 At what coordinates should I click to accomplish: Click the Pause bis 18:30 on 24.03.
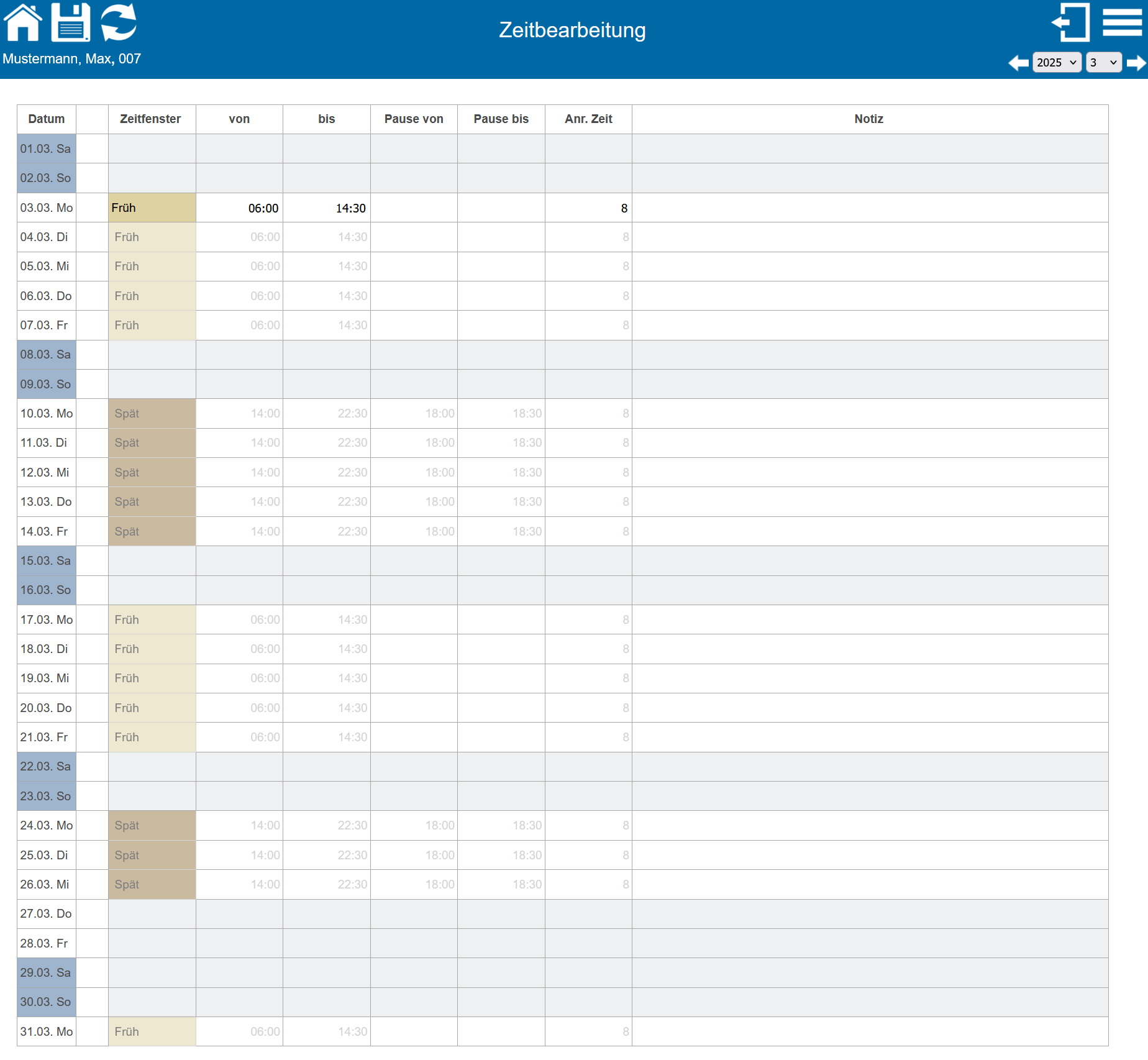pos(501,826)
